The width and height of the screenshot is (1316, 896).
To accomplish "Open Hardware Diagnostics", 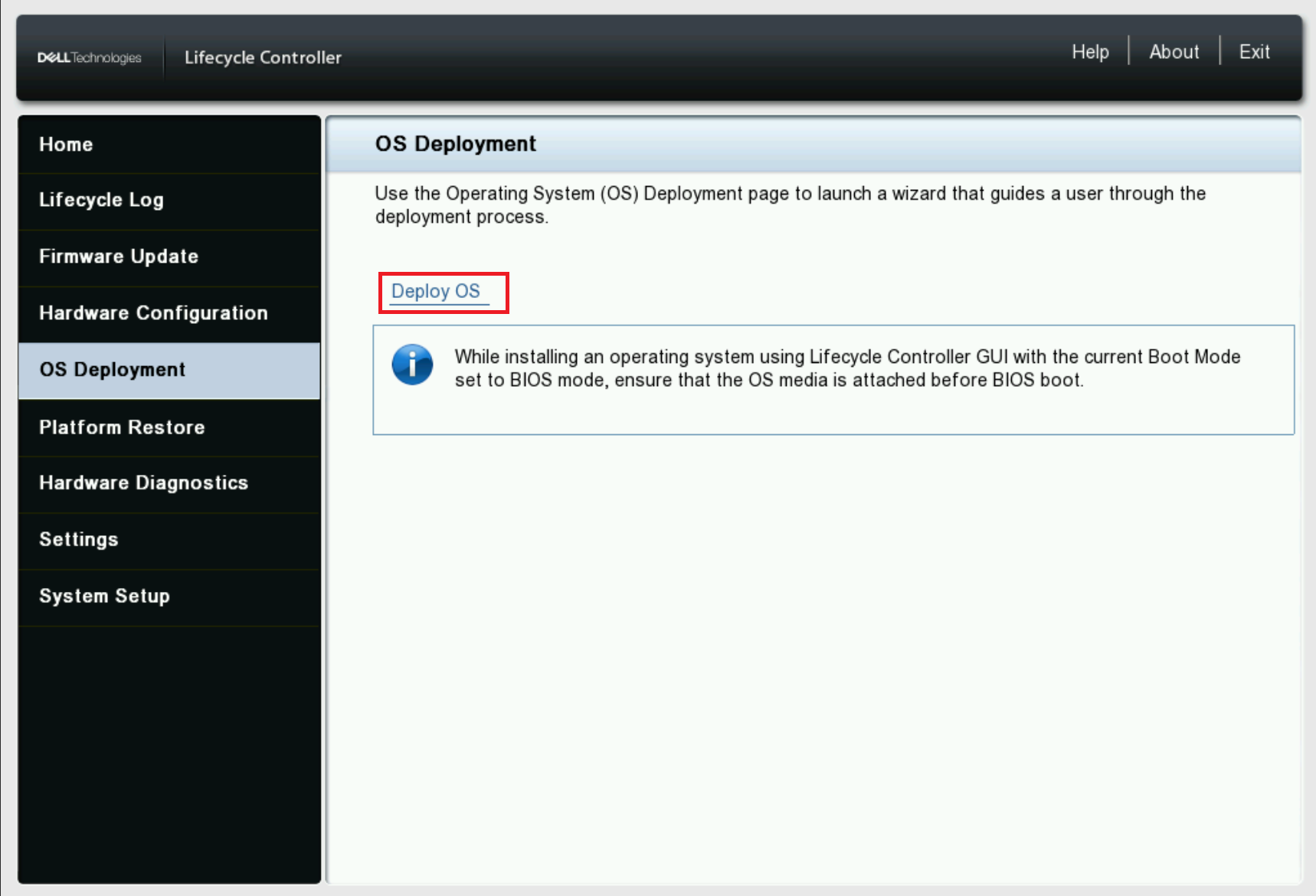I will point(143,482).
